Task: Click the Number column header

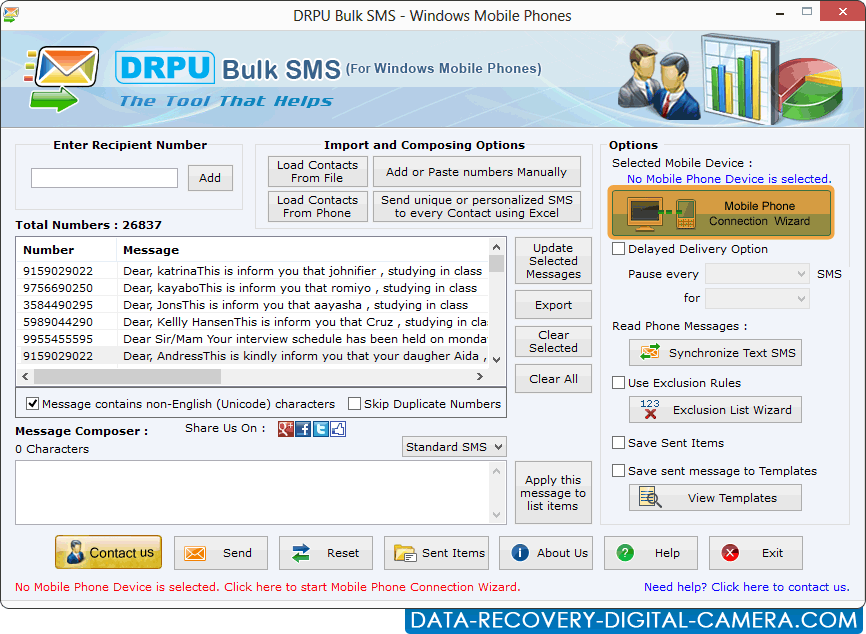Action: point(66,250)
